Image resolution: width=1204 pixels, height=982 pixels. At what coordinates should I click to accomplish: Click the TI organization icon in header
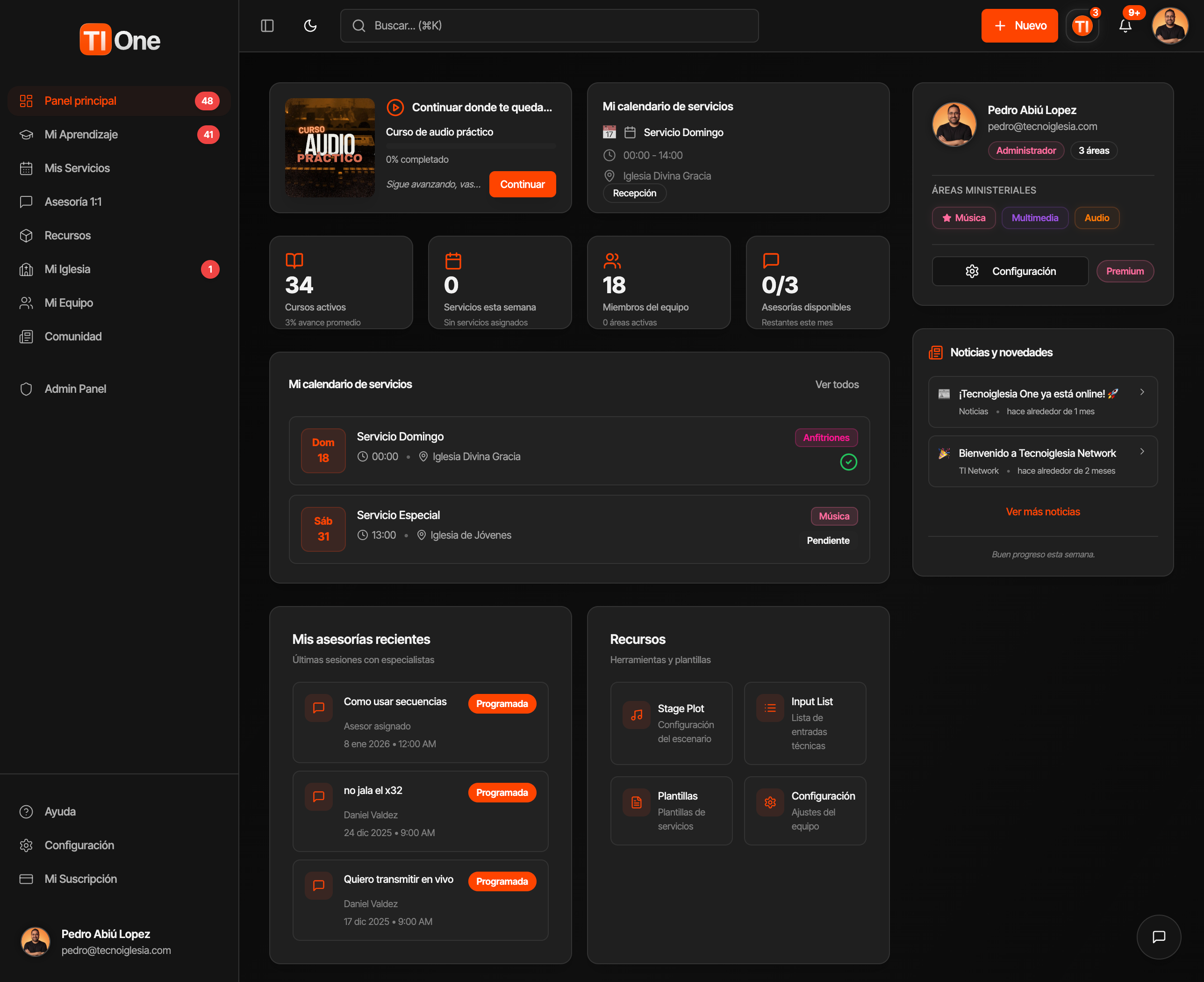[1082, 25]
